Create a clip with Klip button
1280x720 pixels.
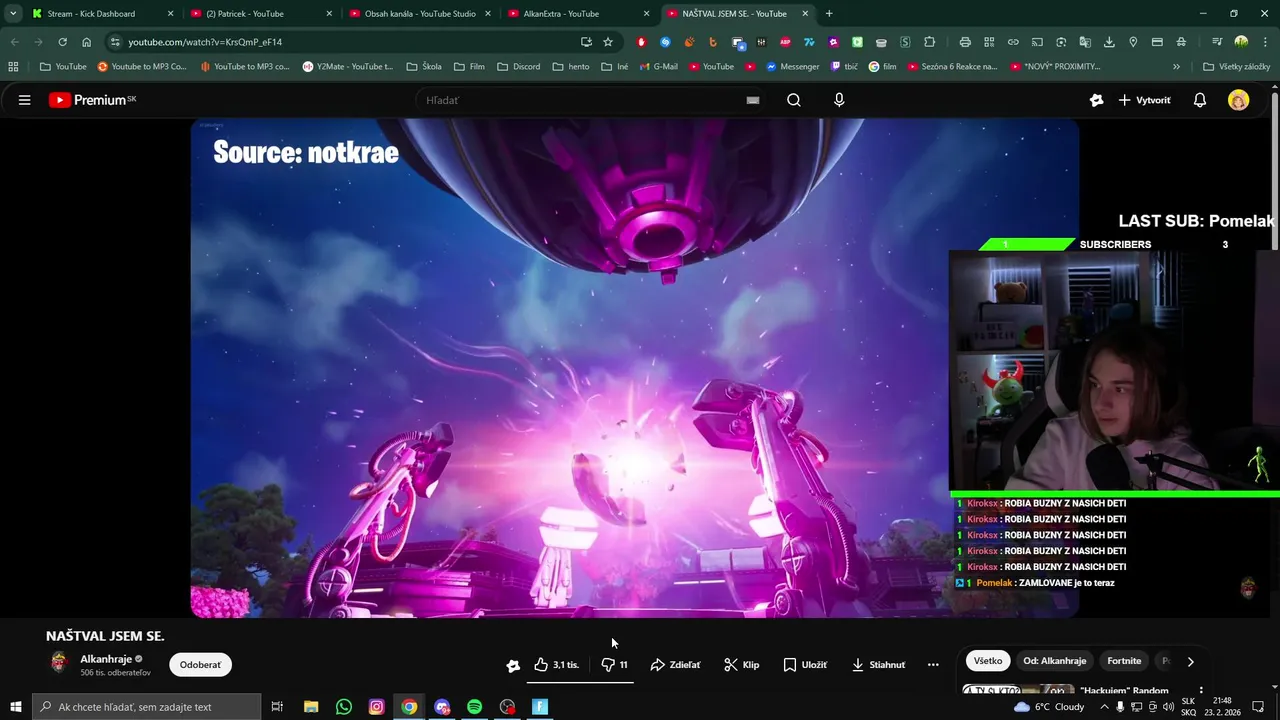click(741, 665)
